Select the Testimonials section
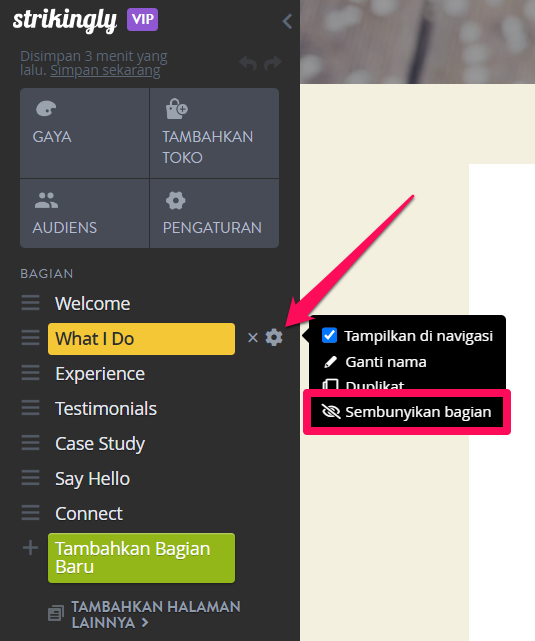 point(106,409)
